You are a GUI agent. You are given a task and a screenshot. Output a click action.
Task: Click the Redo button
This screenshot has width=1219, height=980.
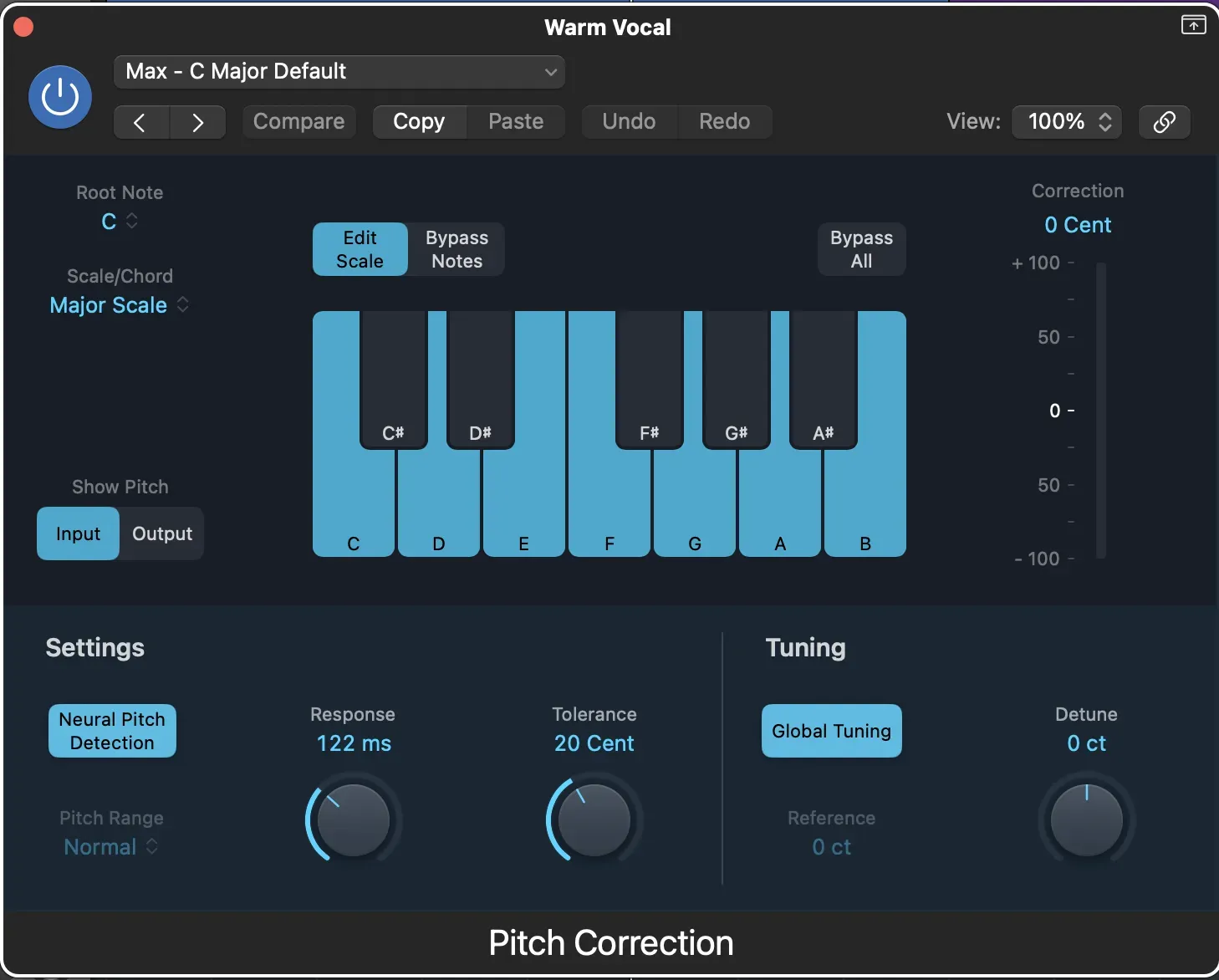(x=724, y=122)
